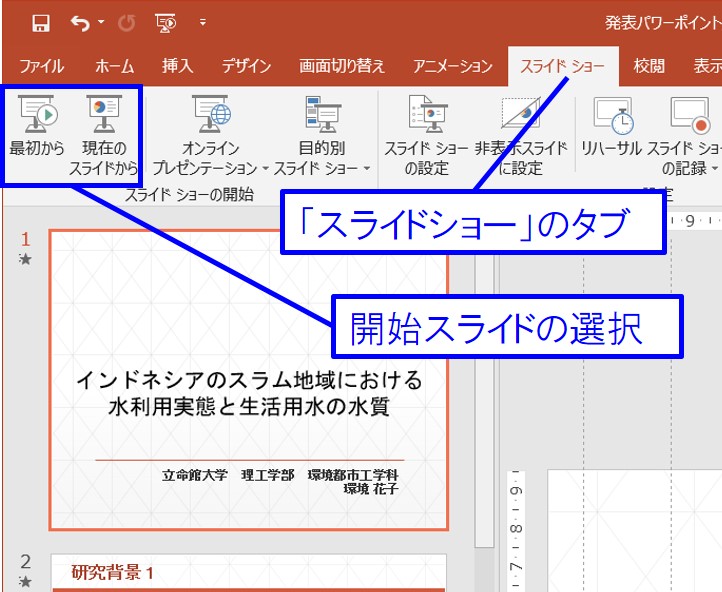Screen dimensions: 722x592
Task: Select slide 1 thumbnail with Indonesia title
Action: [249, 380]
